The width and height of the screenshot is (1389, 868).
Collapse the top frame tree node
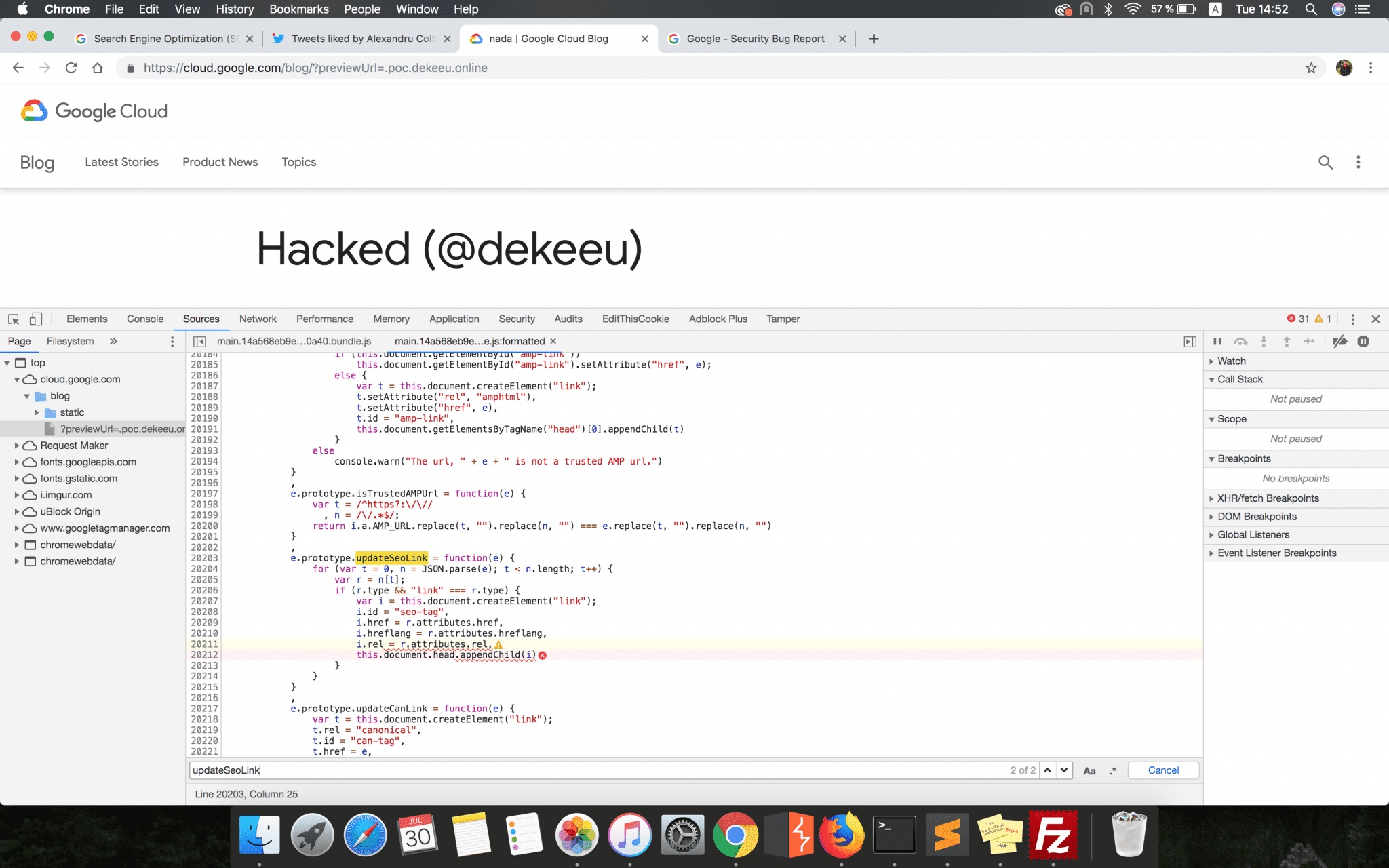(x=7, y=363)
